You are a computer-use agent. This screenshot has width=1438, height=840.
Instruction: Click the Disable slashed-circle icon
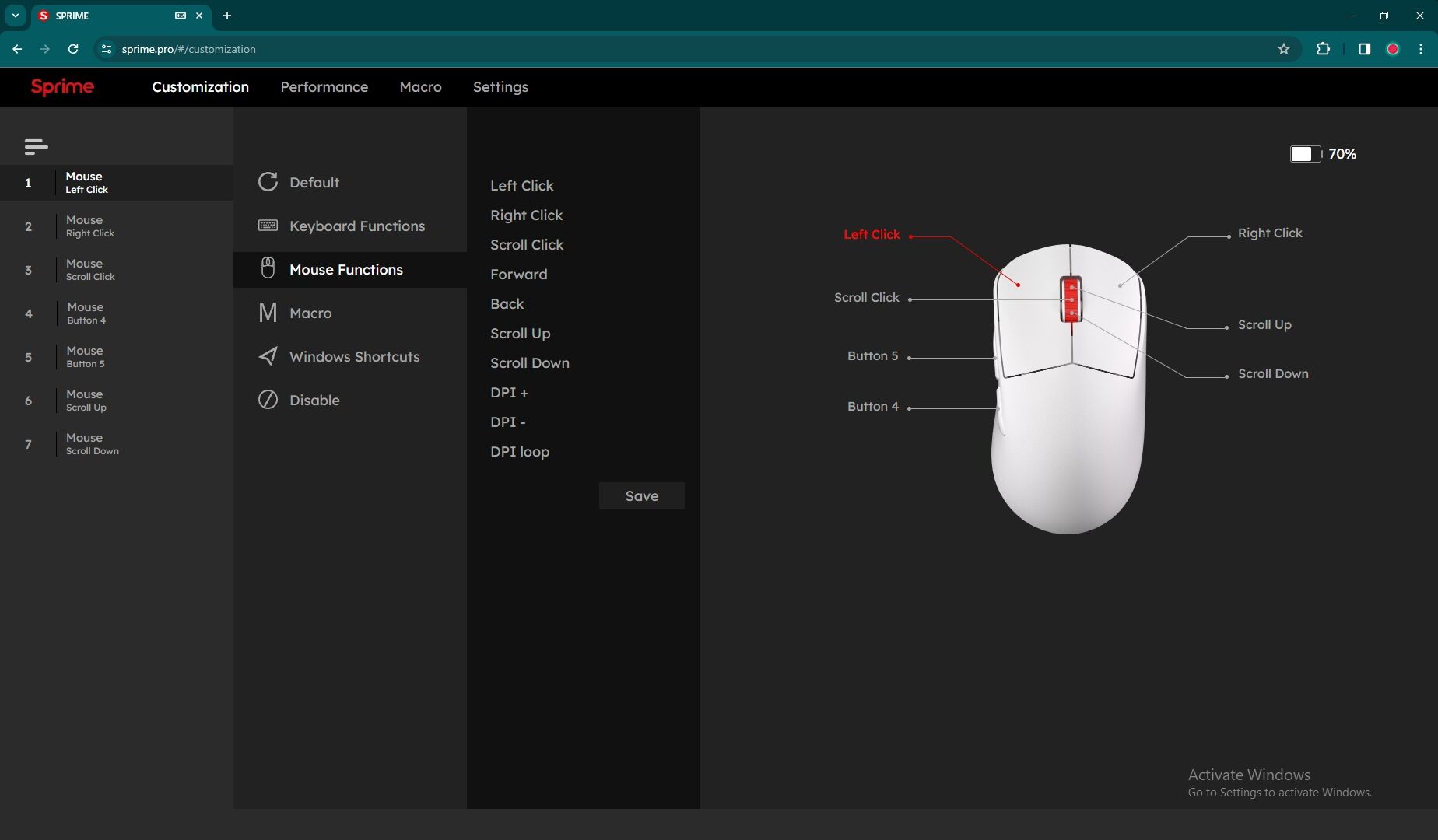point(268,400)
